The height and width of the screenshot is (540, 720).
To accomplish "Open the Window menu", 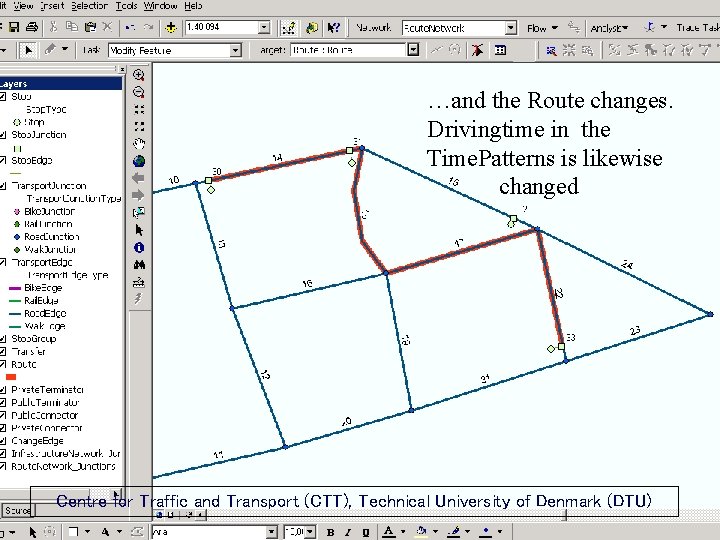I will (160, 6).
